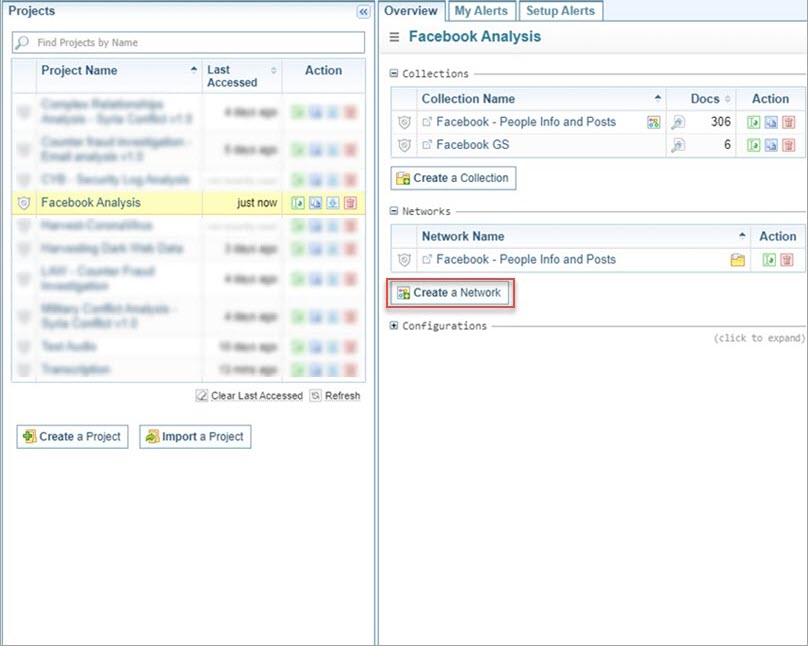Image resolution: width=808 pixels, height=646 pixels.
Task: Click magnifier search icon in Facebook GS row
Action: pyautogui.click(x=677, y=145)
